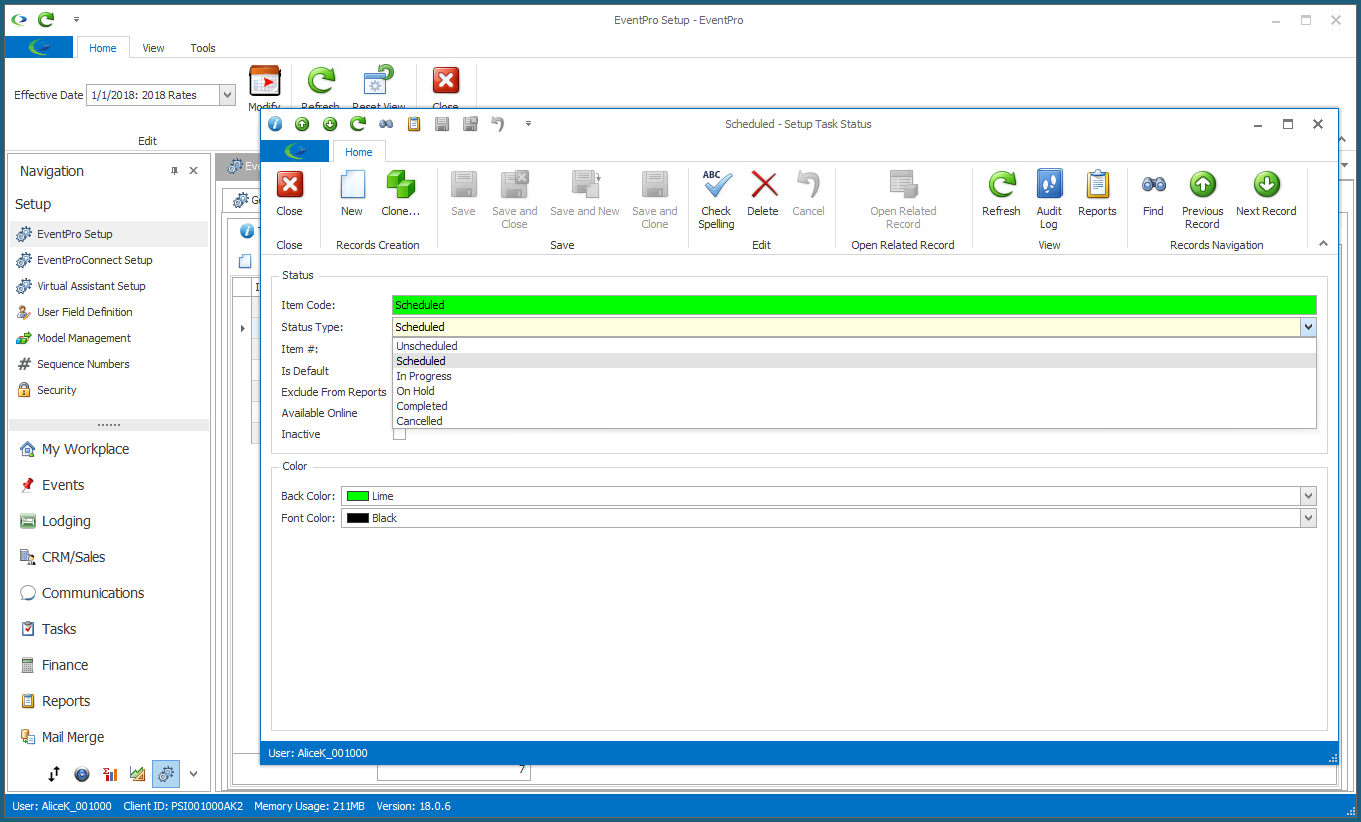This screenshot has width=1361, height=822.
Task: Open the Status Type dropdown arrow
Action: (1308, 327)
